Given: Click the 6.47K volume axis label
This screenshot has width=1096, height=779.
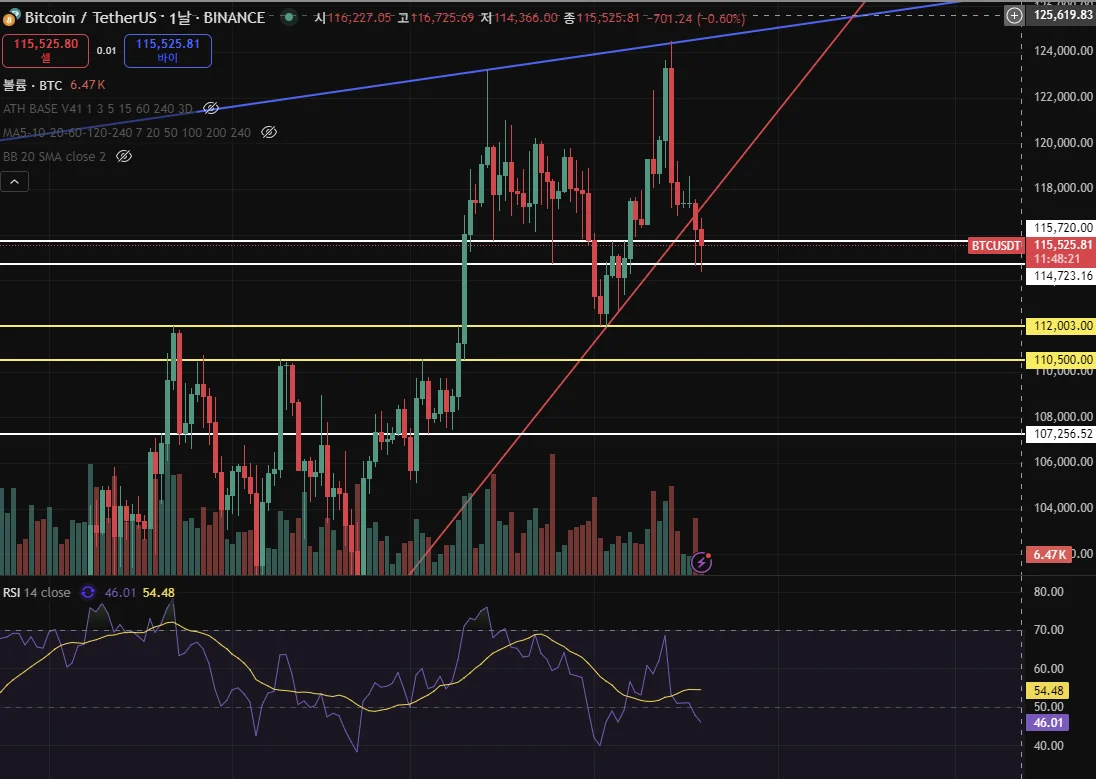Looking at the screenshot, I should [1048, 555].
